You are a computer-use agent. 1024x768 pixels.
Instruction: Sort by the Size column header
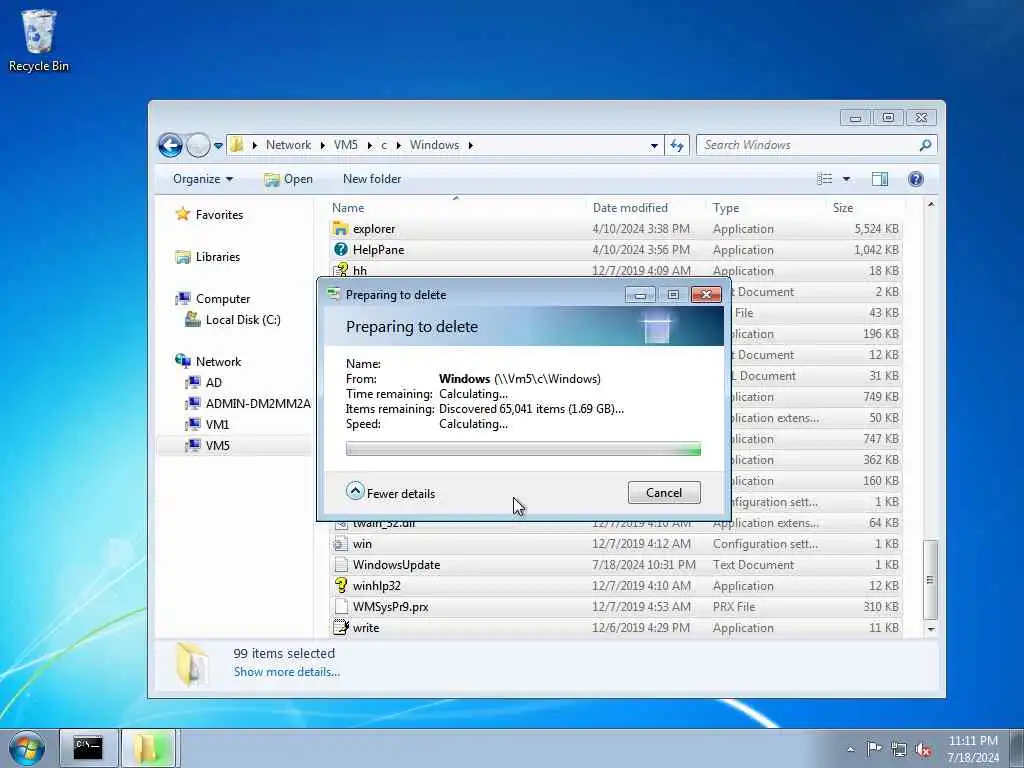pos(842,208)
